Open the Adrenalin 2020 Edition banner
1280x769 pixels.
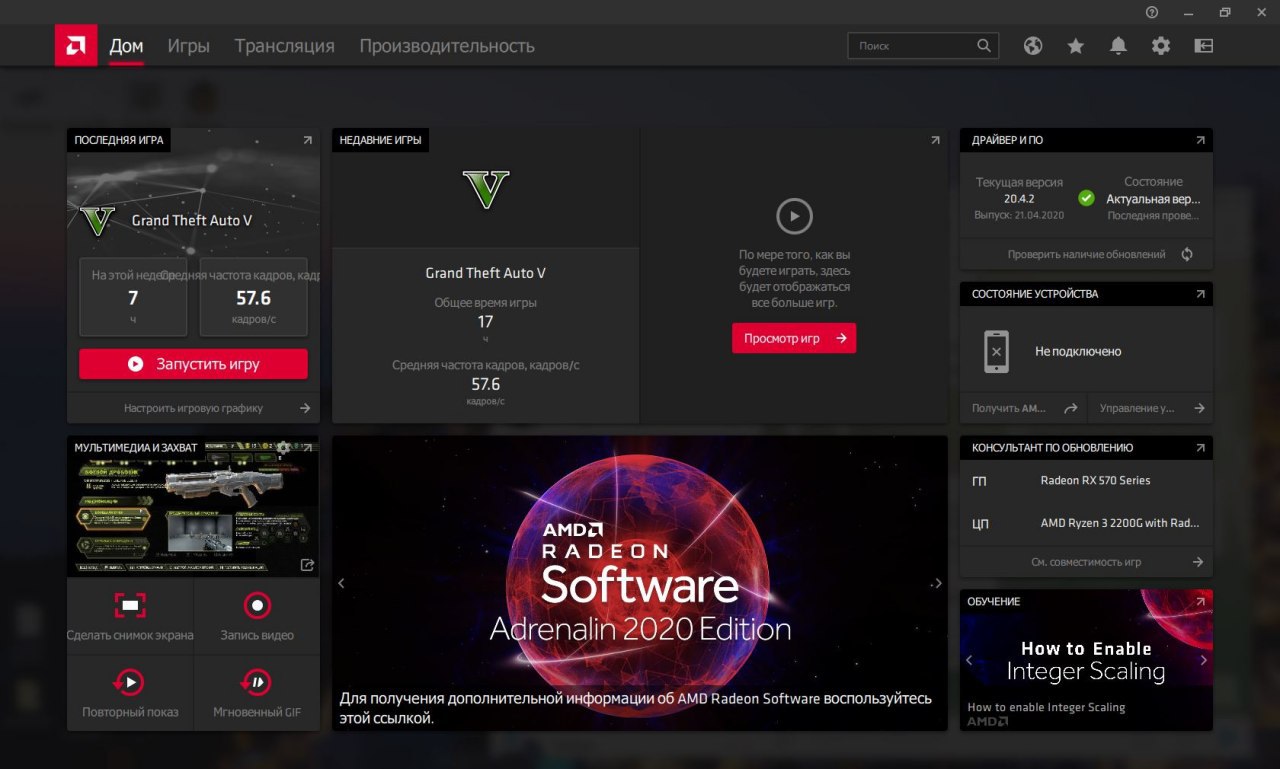click(x=640, y=582)
